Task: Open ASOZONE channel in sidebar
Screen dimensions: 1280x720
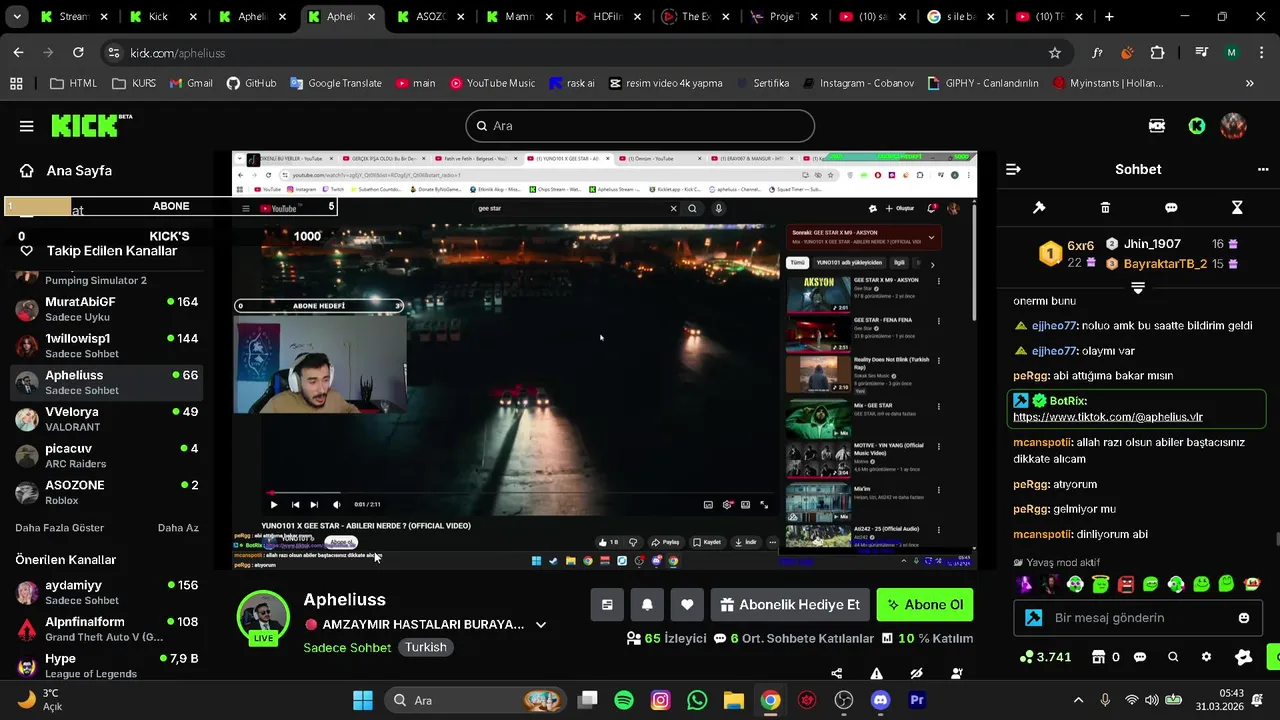Action: (107, 492)
